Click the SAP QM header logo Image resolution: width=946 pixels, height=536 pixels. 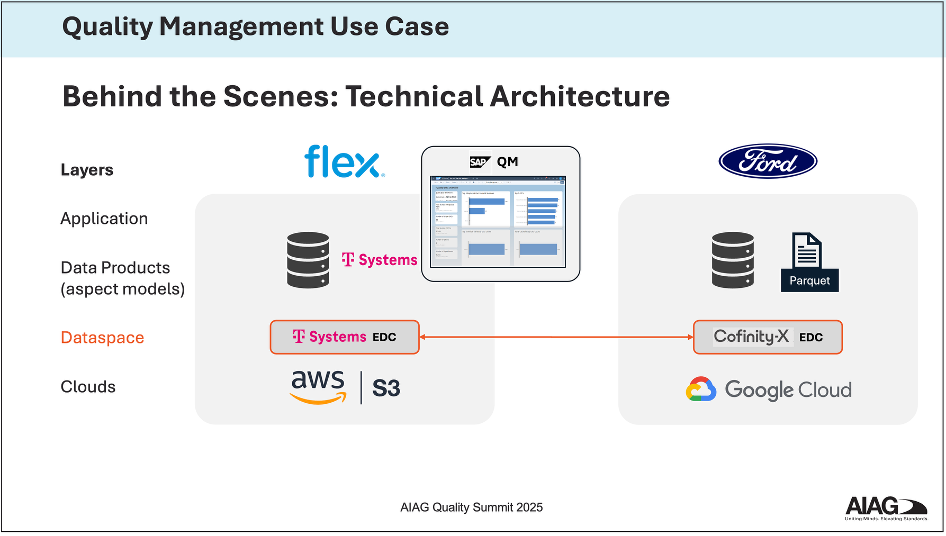[x=494, y=161]
